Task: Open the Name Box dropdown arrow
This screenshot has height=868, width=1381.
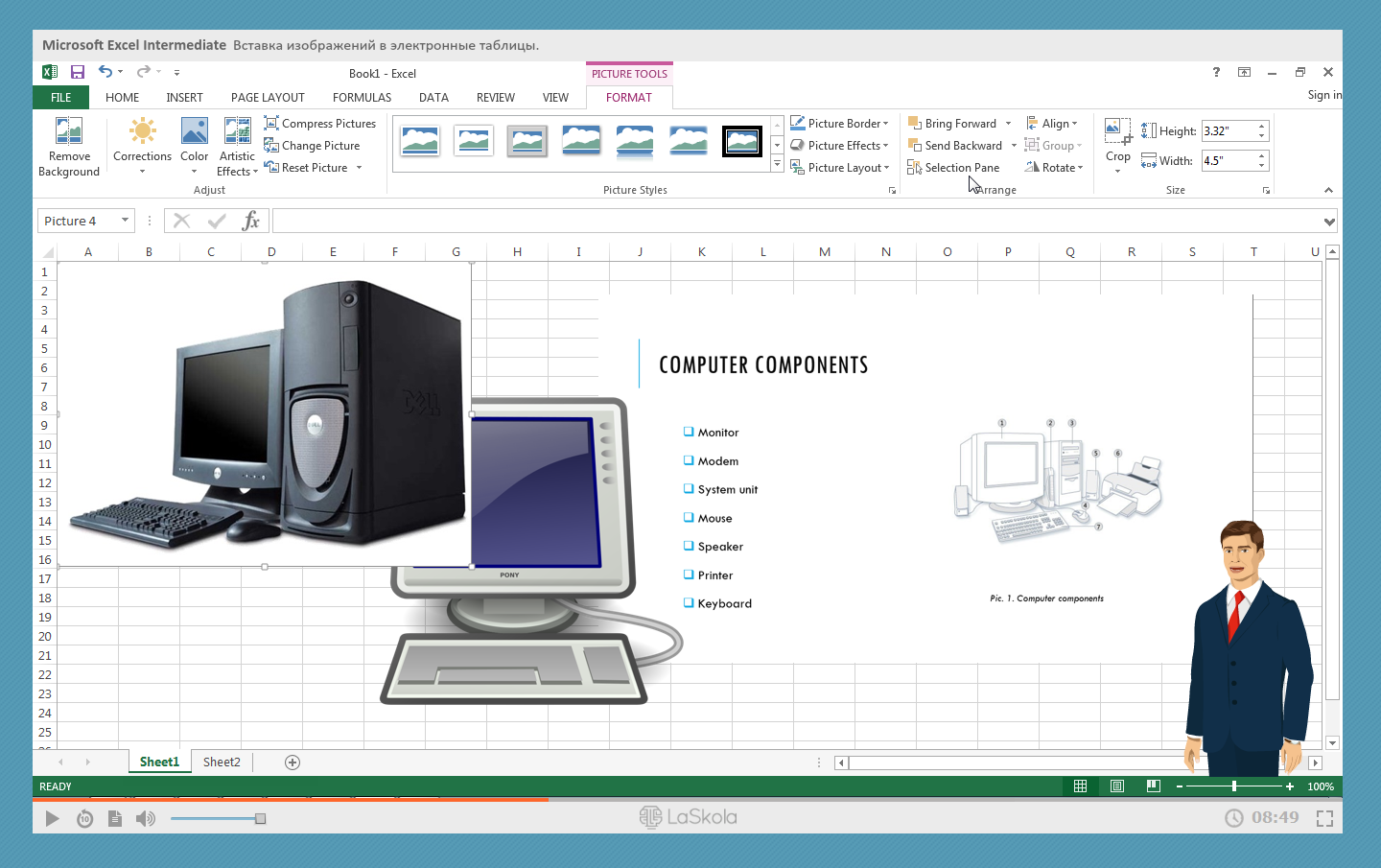Action: 125,221
